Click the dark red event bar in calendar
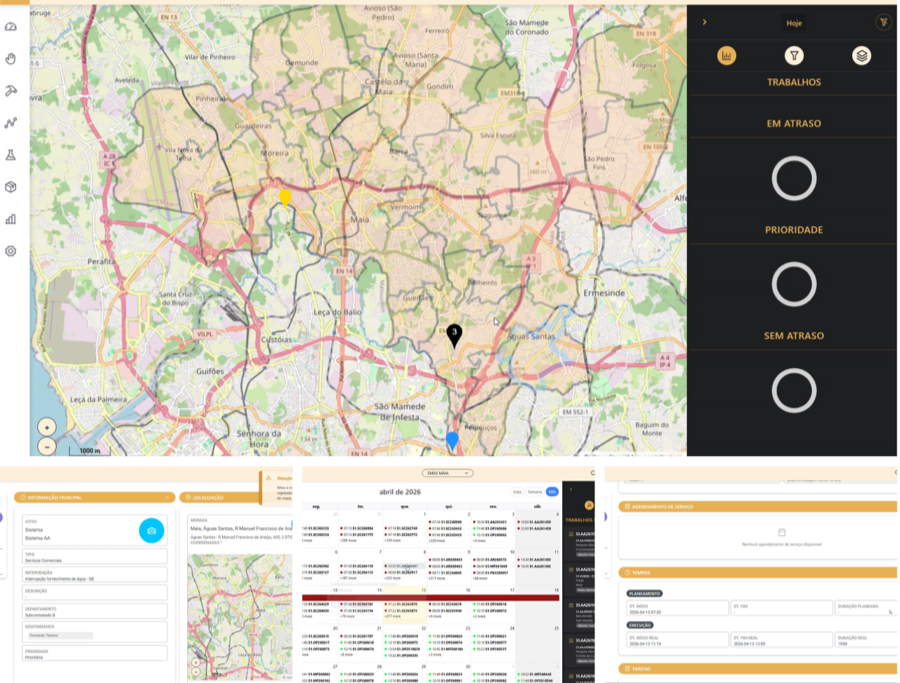Screen dimensions: 900x683 430,598
